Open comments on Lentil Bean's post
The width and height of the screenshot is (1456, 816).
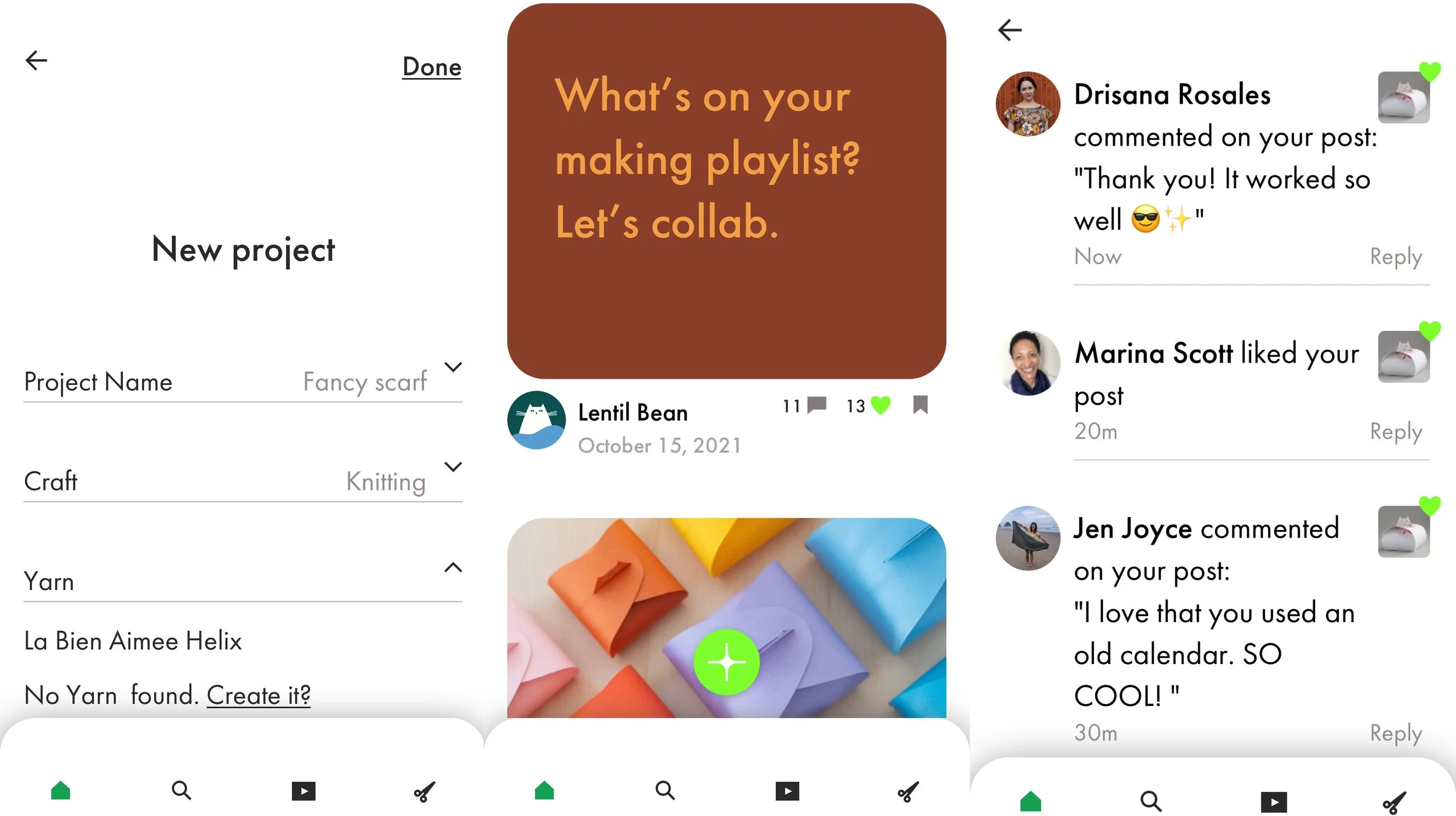coord(817,404)
